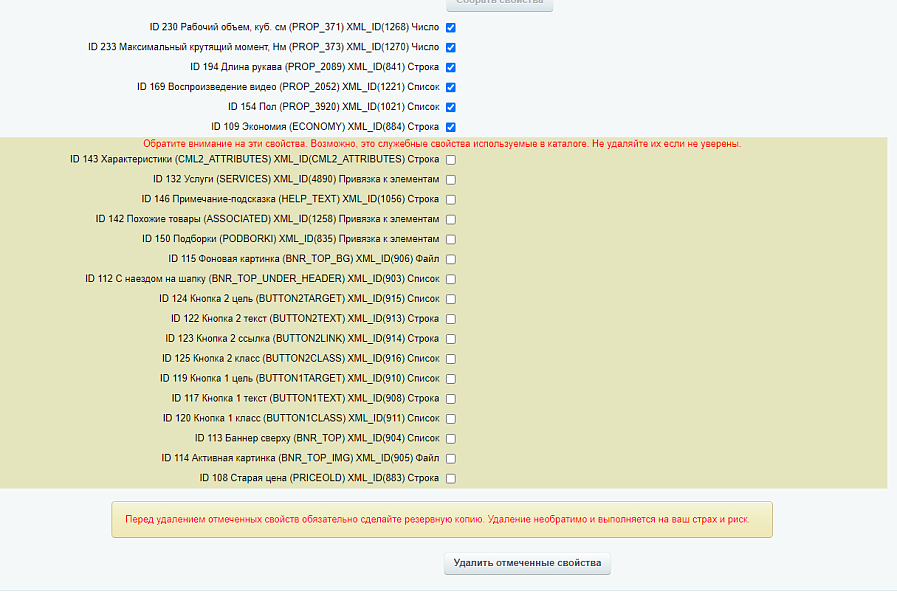Check ID 132 Услуги SERVICES checkbox

451,180
